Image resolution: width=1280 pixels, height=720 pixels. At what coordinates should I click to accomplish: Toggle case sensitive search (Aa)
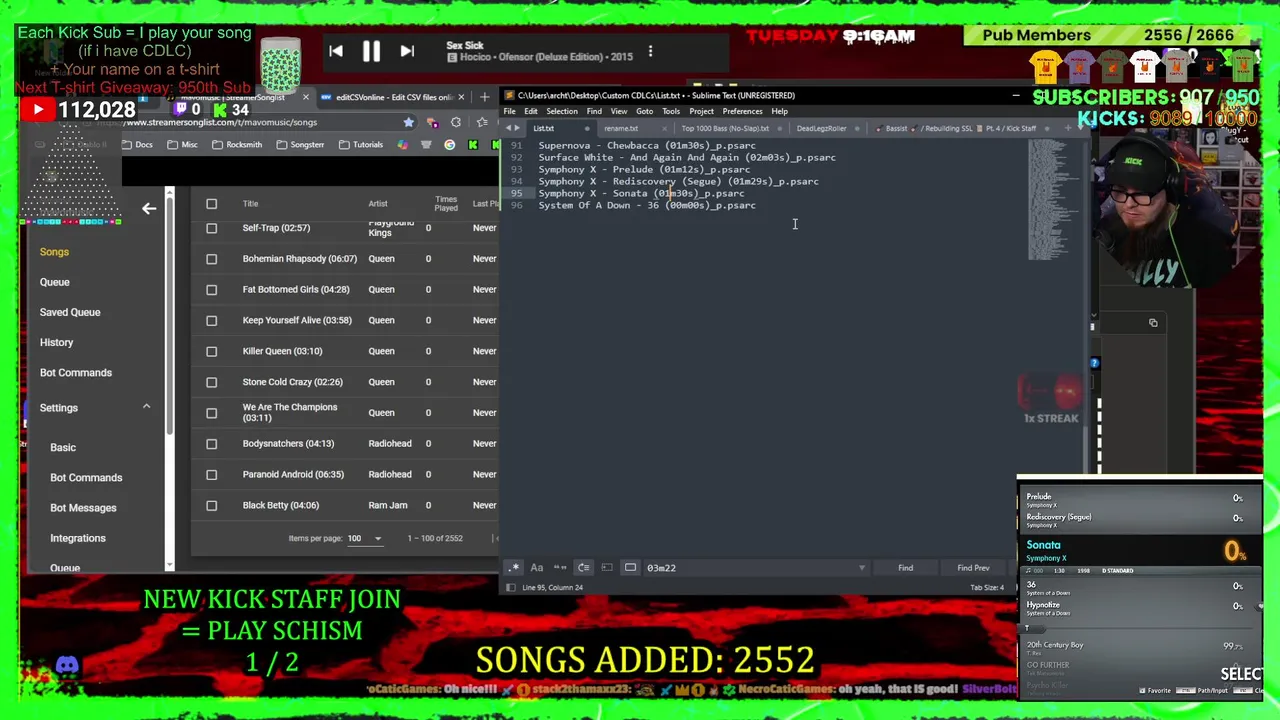tap(537, 568)
